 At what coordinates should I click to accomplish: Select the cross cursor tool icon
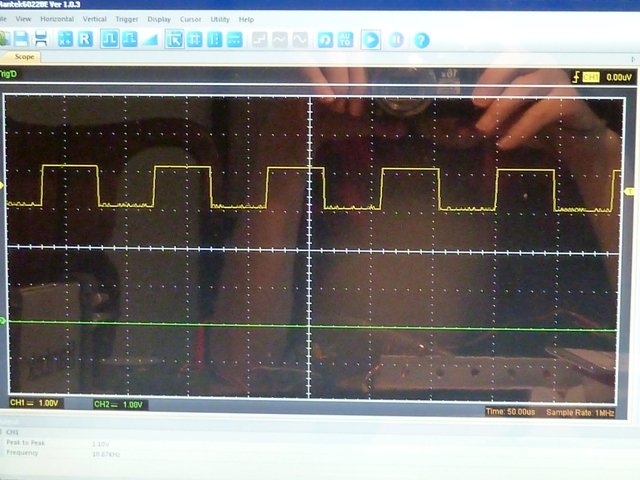(174, 40)
